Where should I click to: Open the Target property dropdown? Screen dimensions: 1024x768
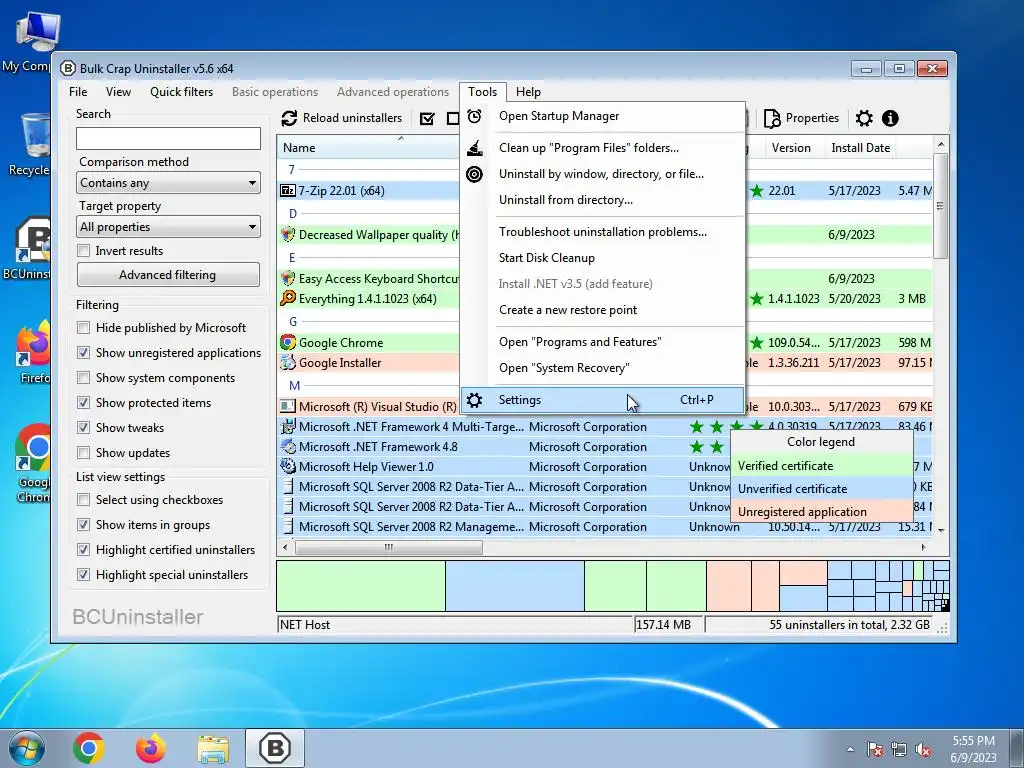168,227
